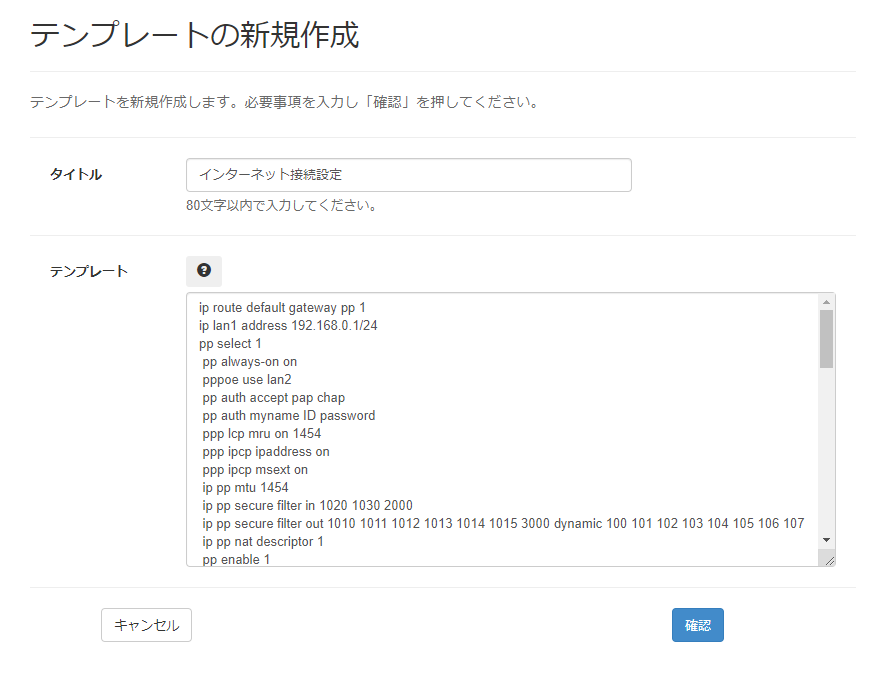Click the タイトル field label
886x676 pixels.
(x=76, y=174)
